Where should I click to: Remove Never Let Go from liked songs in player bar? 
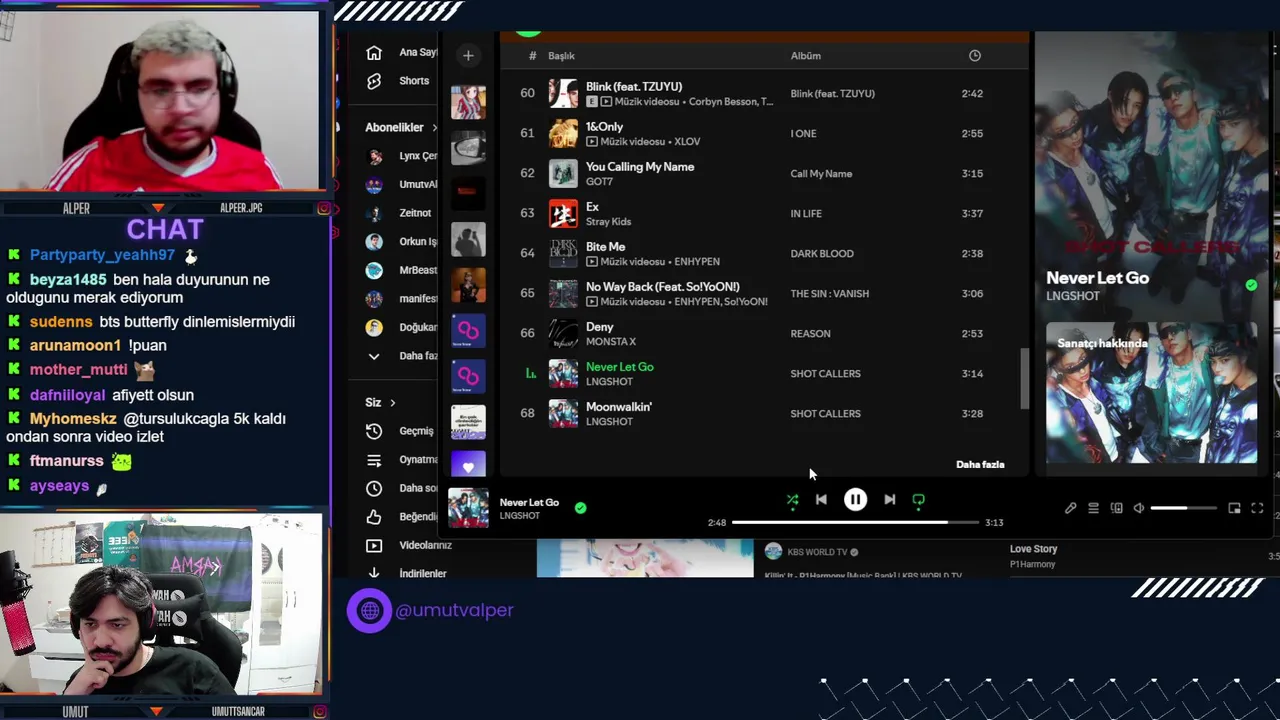[580, 508]
